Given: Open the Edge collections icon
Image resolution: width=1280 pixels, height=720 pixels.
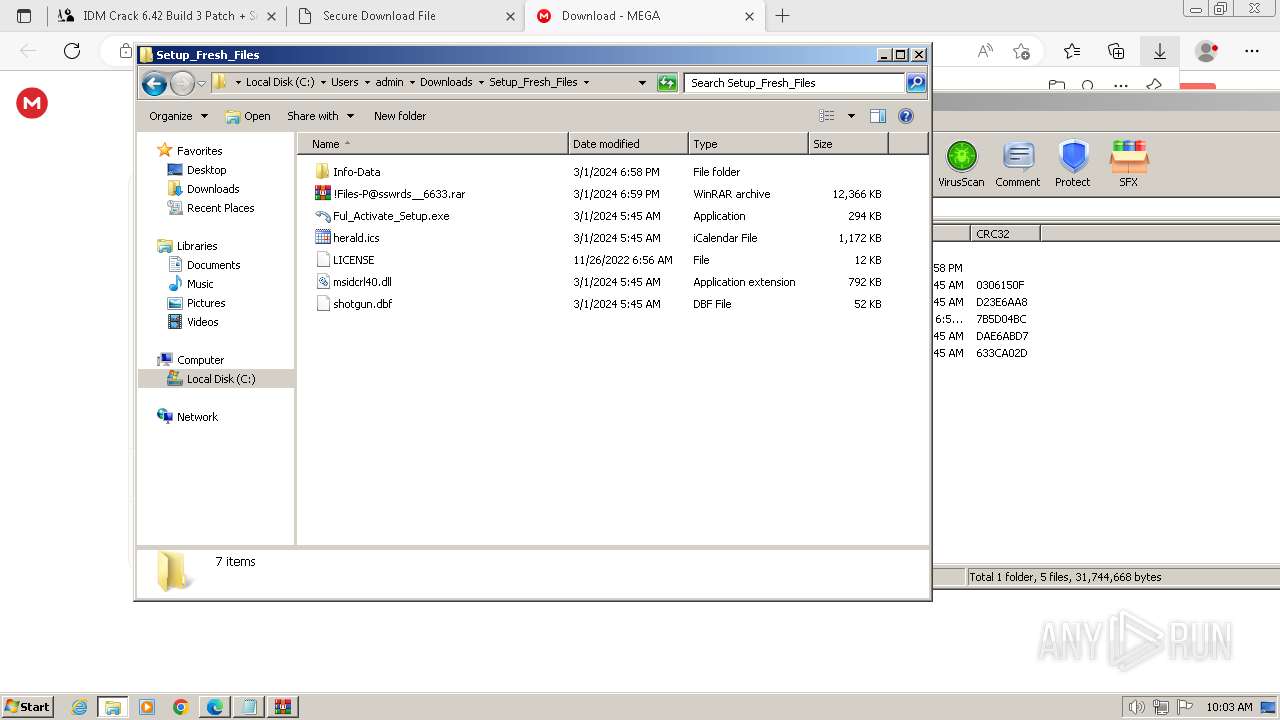Looking at the screenshot, I should point(1116,51).
